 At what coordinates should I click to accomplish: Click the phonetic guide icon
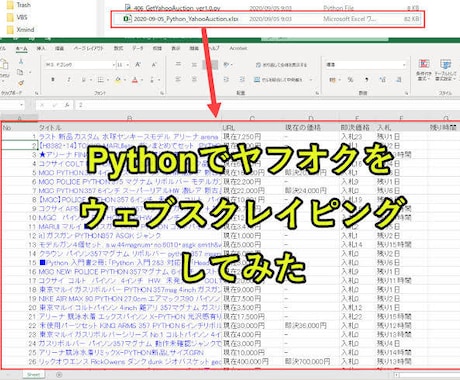(152, 80)
